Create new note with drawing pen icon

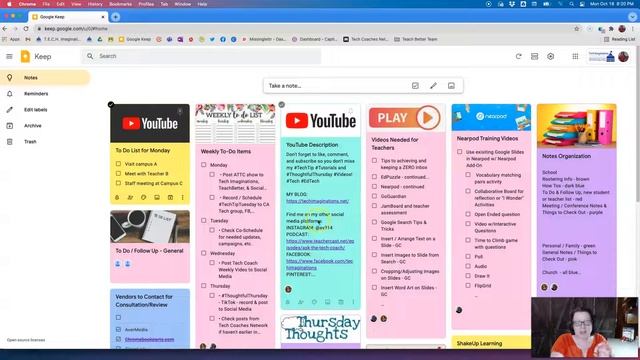433,86
